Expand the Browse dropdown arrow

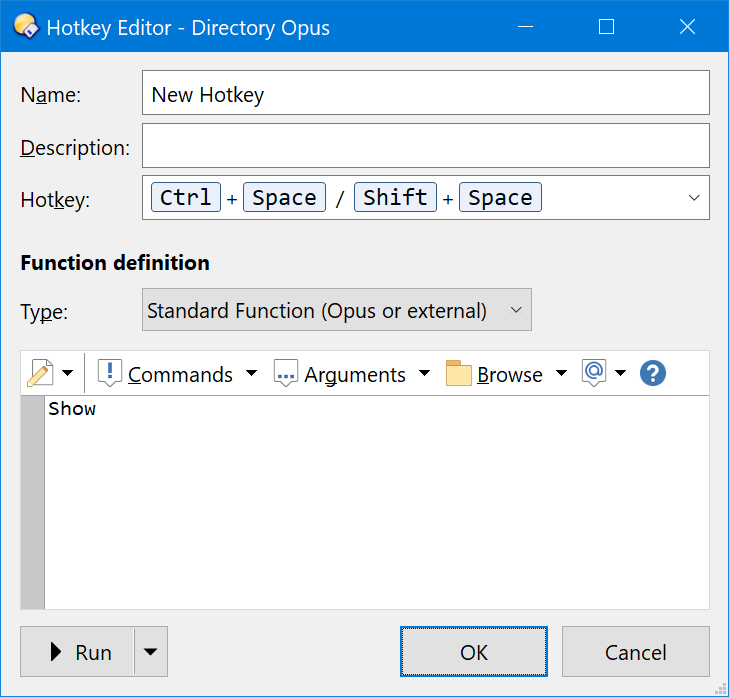562,373
